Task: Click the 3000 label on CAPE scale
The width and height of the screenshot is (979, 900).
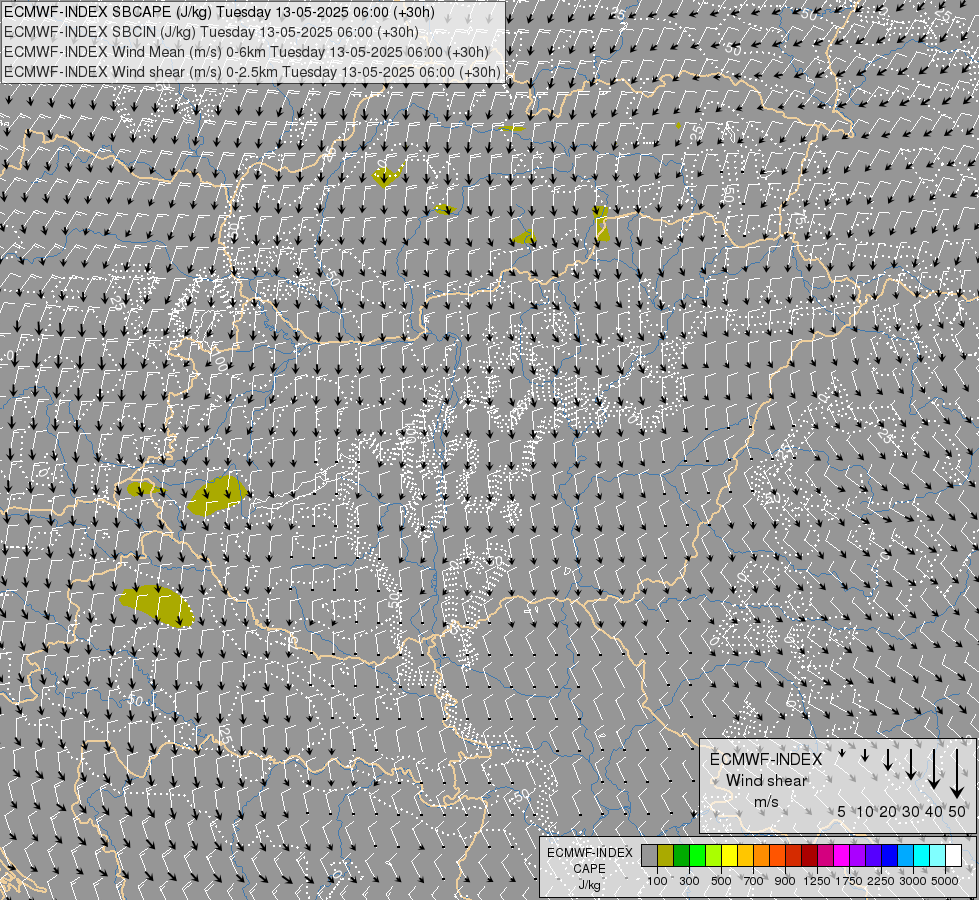Action: coord(913,881)
